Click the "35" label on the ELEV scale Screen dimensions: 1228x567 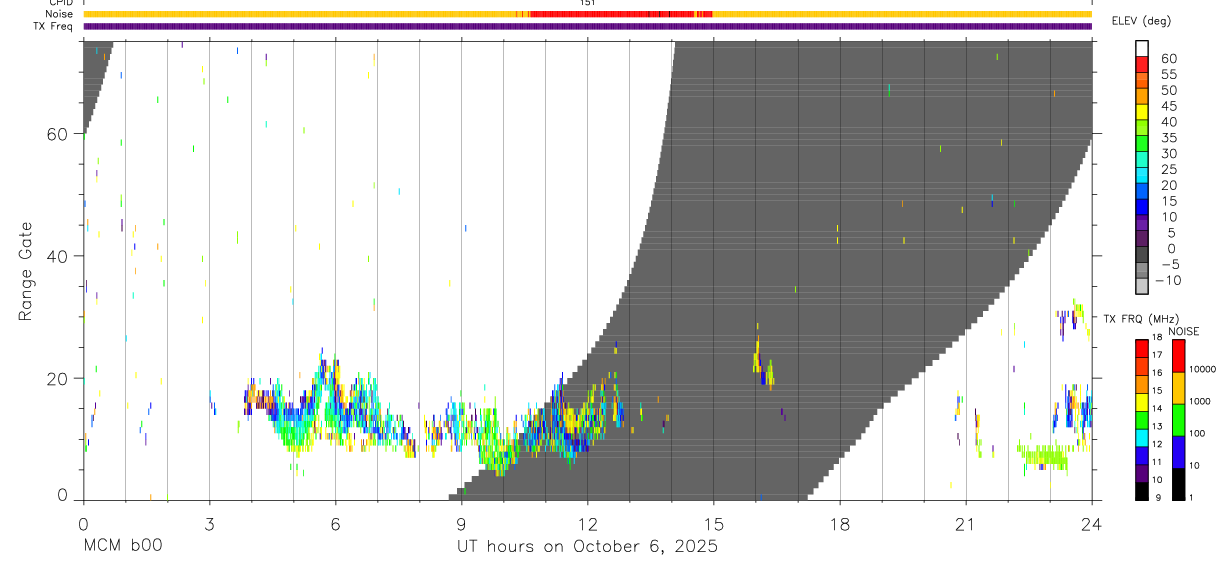[x=1167, y=138]
